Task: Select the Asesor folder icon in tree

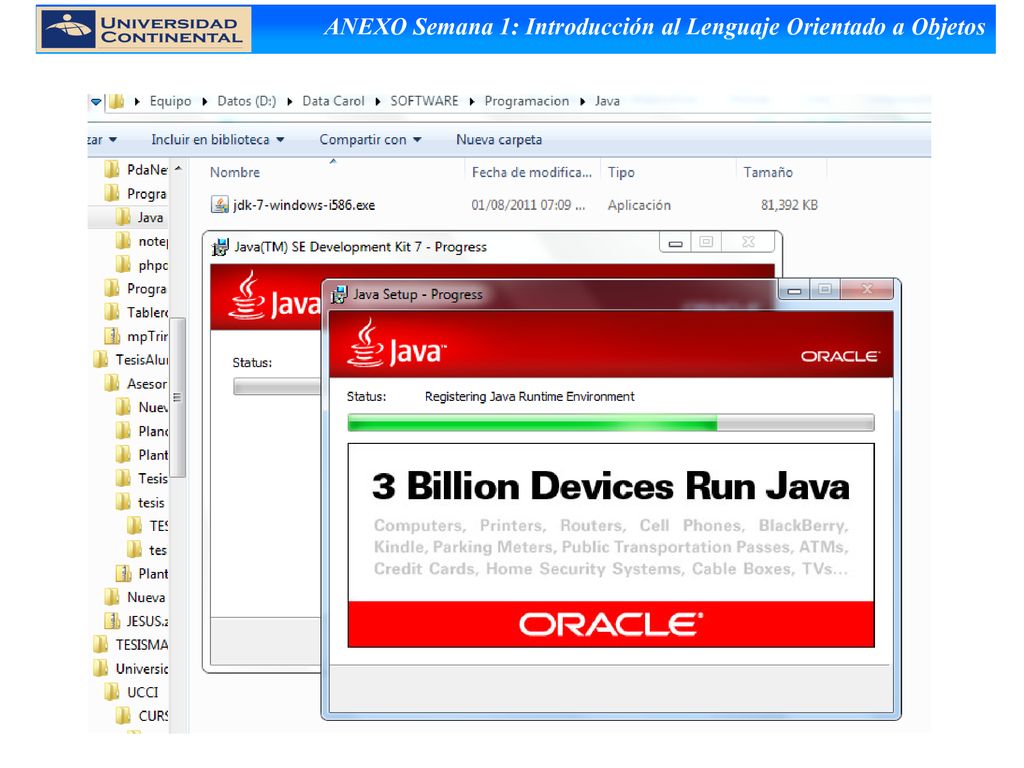Action: point(112,384)
